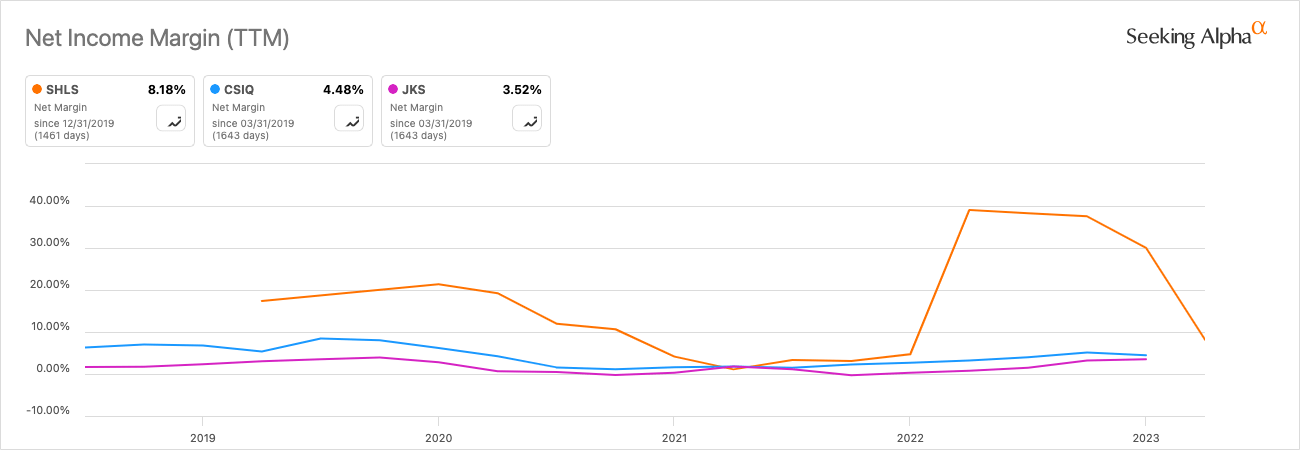The height and width of the screenshot is (450, 1300).
Task: Click the JKS 3.52% margin value
Action: [x=522, y=90]
